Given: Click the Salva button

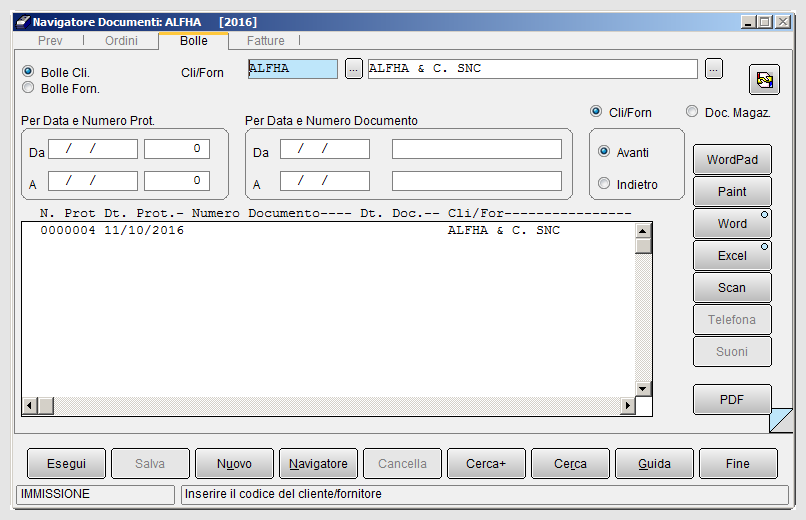Looking at the screenshot, I should (150, 463).
